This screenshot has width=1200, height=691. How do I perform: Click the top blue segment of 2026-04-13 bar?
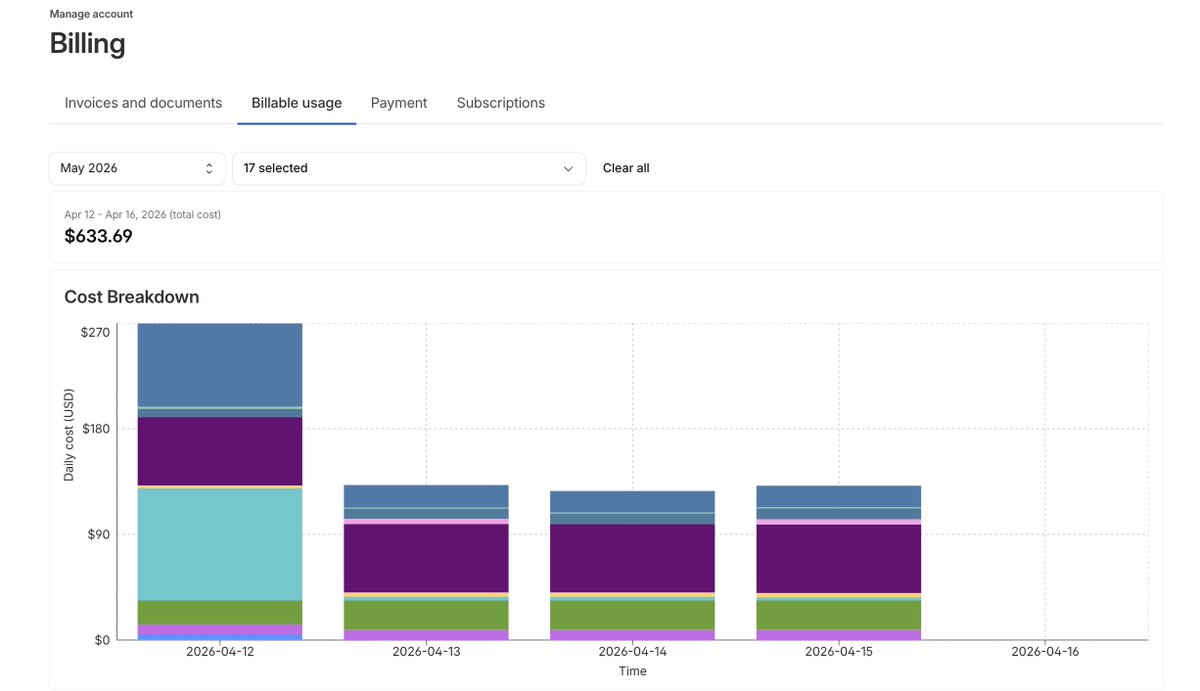click(426, 496)
